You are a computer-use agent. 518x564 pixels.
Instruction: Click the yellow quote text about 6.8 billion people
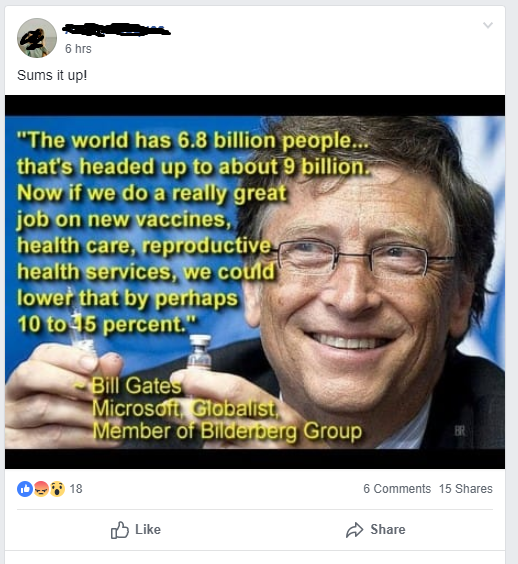(x=194, y=232)
